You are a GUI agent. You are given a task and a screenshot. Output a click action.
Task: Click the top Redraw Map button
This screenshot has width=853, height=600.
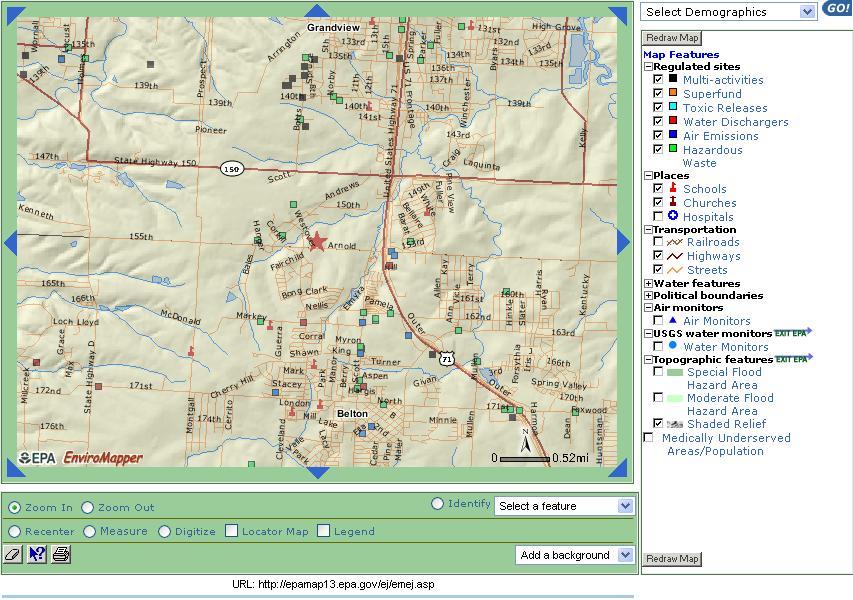coord(672,38)
